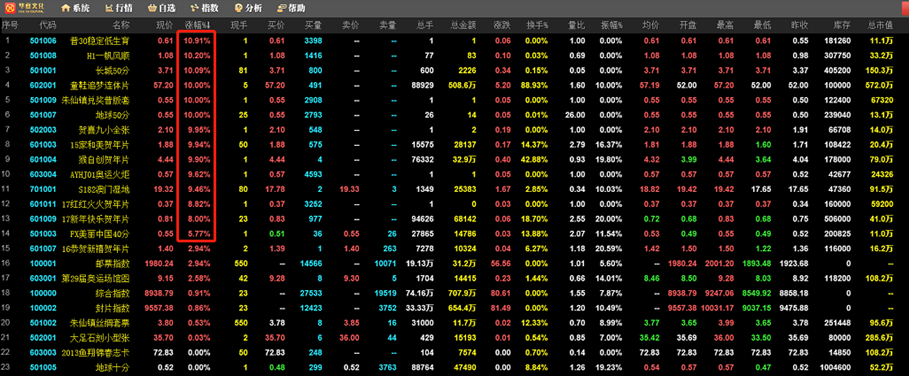This screenshot has width=909, height=376.
Task: Click the app logo at the top-left corner
Action: [24, 8]
